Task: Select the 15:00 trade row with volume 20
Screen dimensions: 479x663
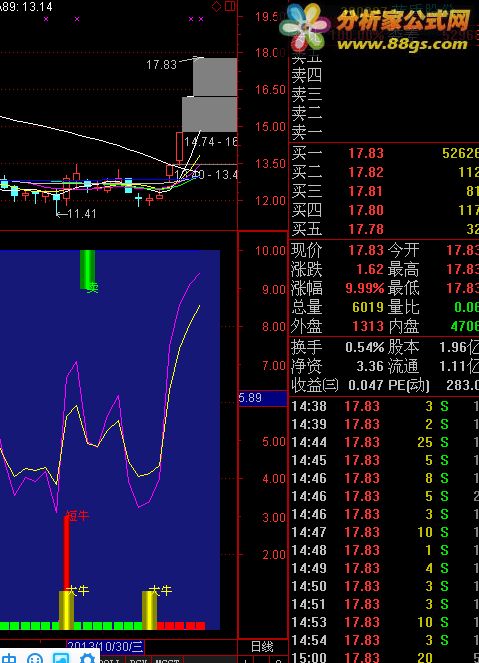Action: (384, 658)
